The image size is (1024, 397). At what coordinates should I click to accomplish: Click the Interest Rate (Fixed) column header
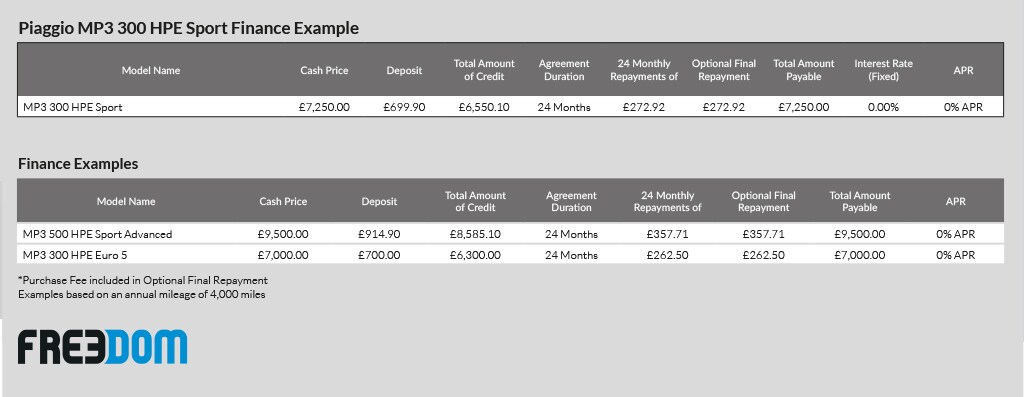[x=884, y=70]
